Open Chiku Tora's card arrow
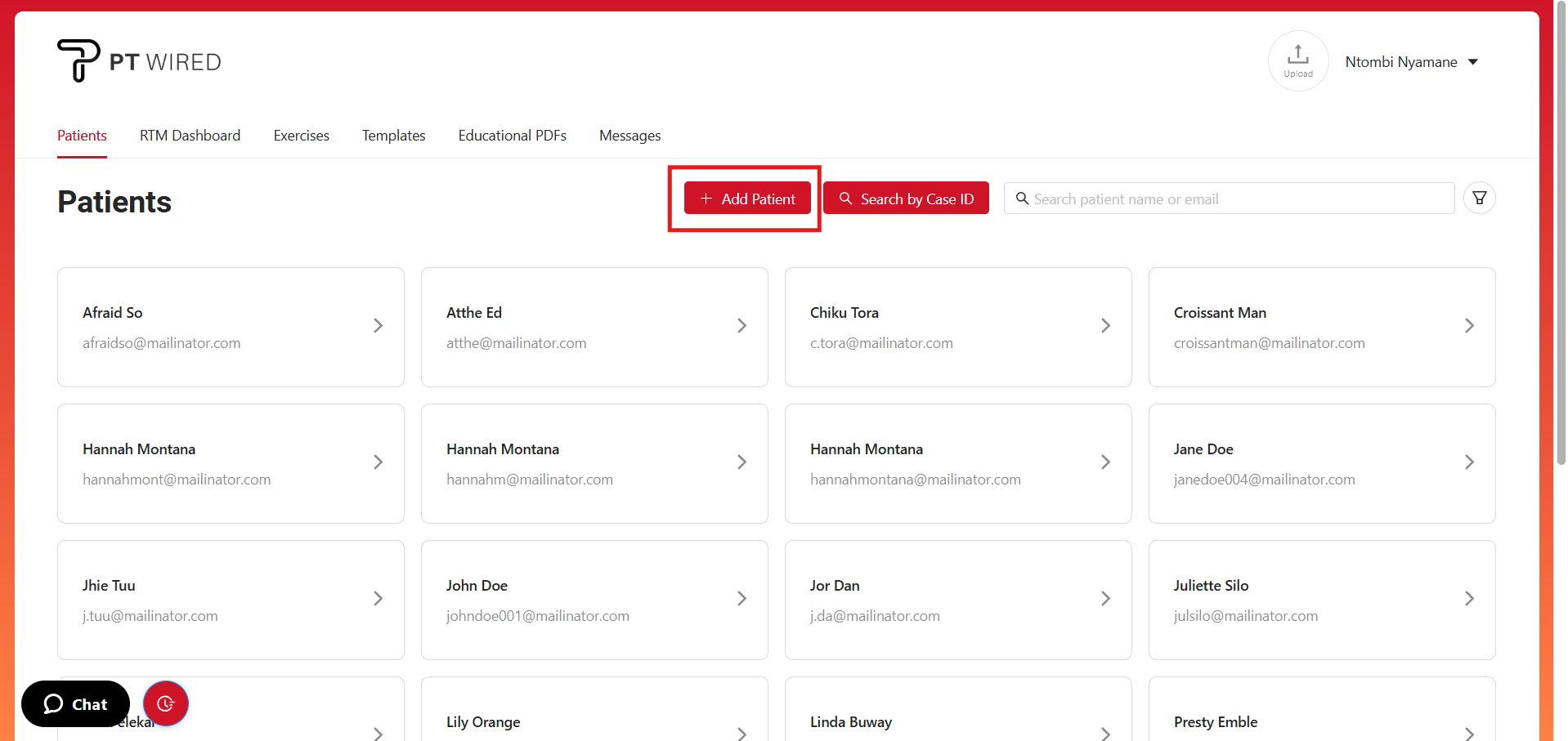Screen dimensions: 1568x741 (x=1105, y=326)
